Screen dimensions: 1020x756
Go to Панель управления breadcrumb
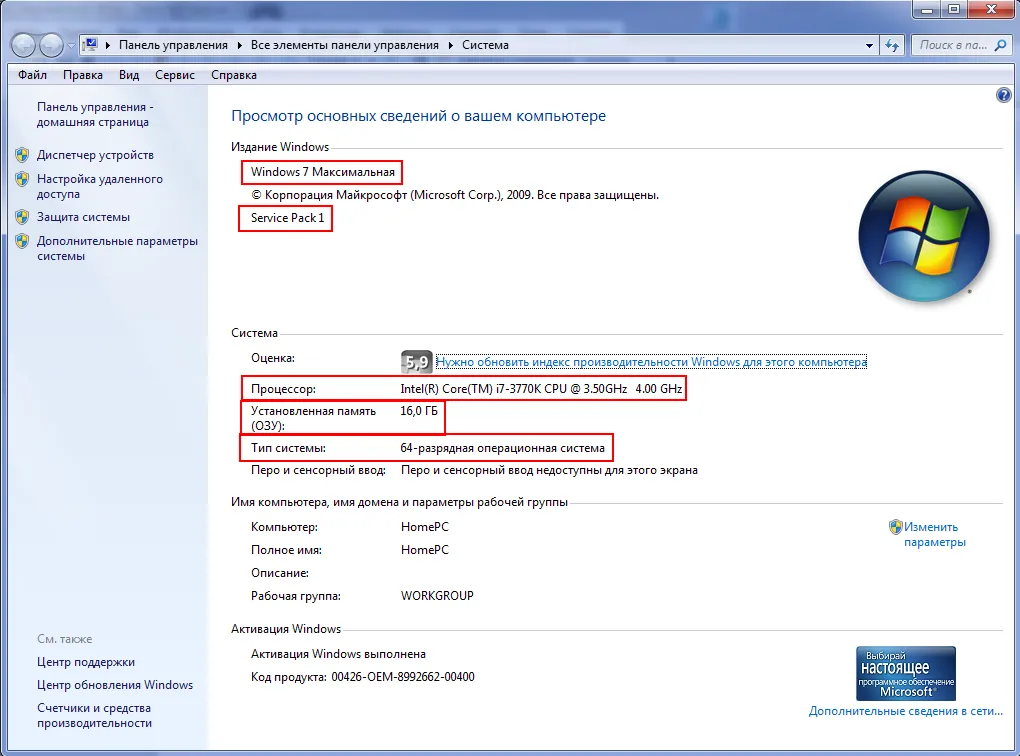pyautogui.click(x=173, y=45)
